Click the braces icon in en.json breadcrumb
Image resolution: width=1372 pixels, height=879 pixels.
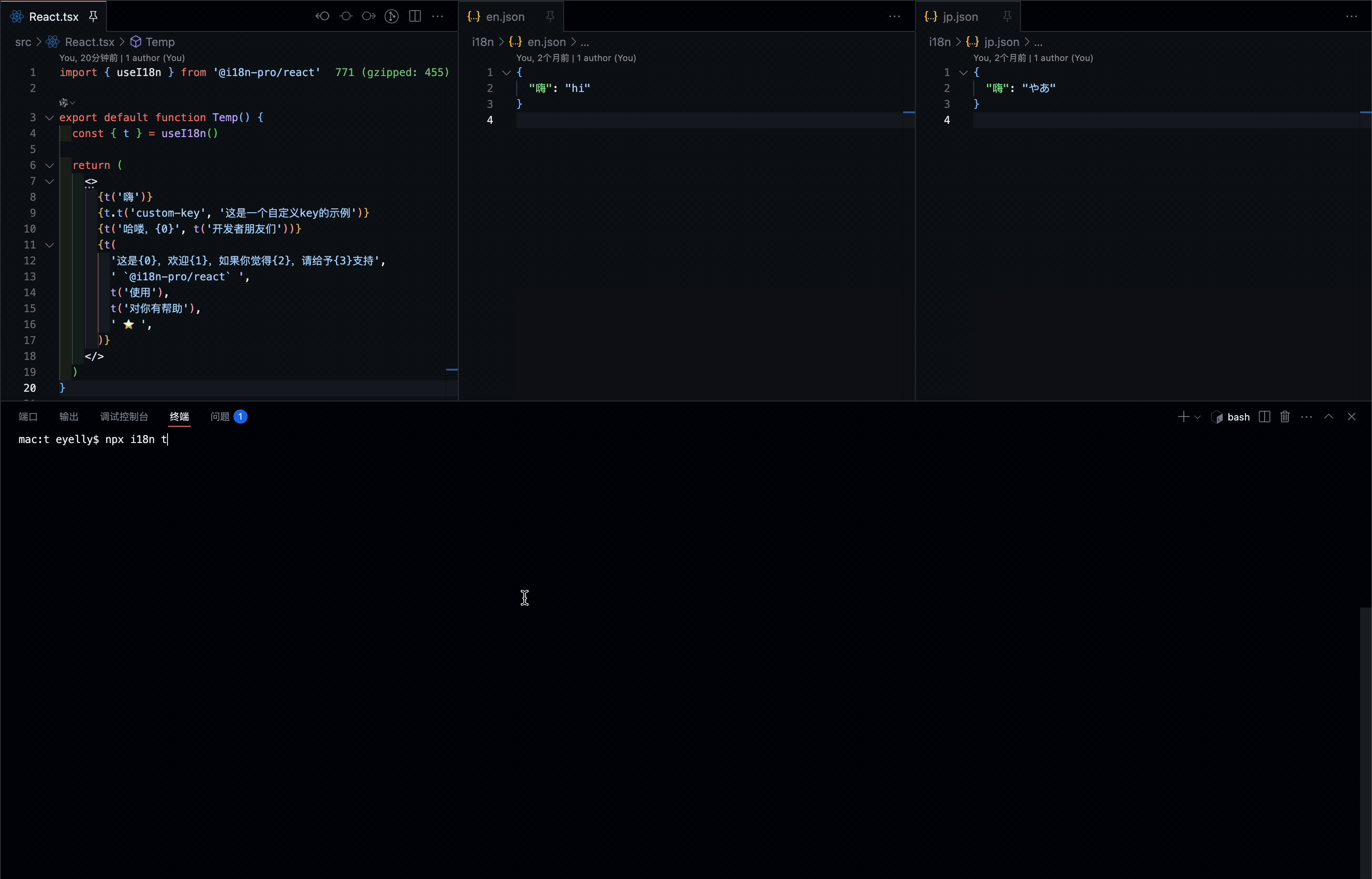click(516, 42)
